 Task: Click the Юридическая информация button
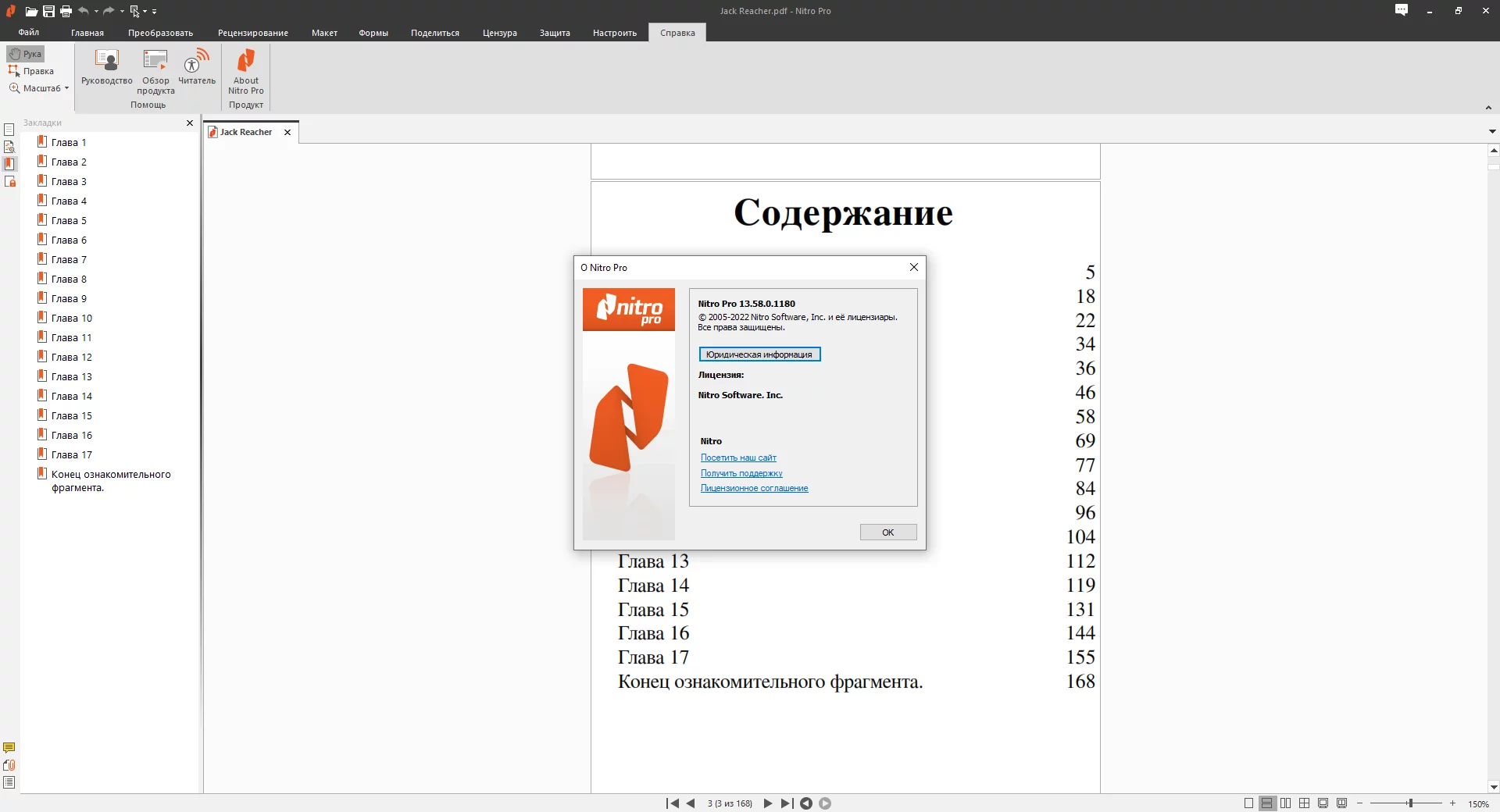pyautogui.click(x=759, y=354)
